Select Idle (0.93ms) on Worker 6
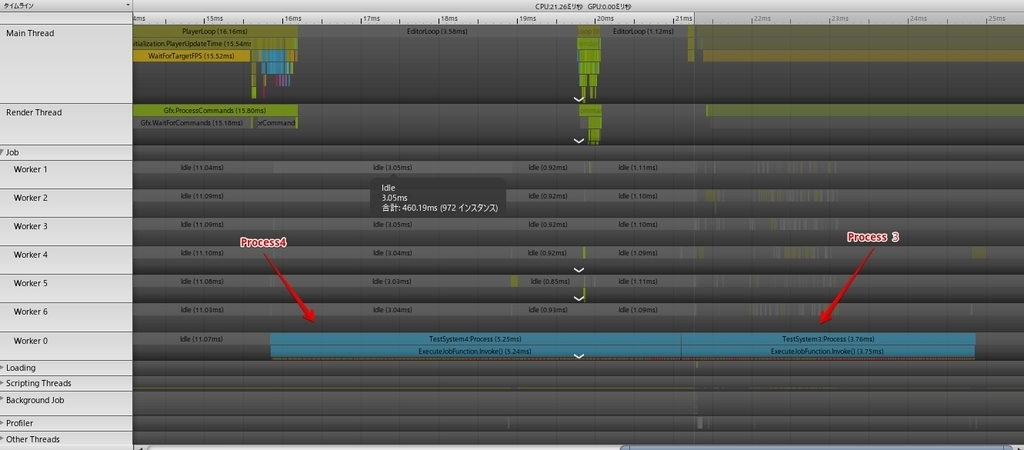 tap(547, 310)
